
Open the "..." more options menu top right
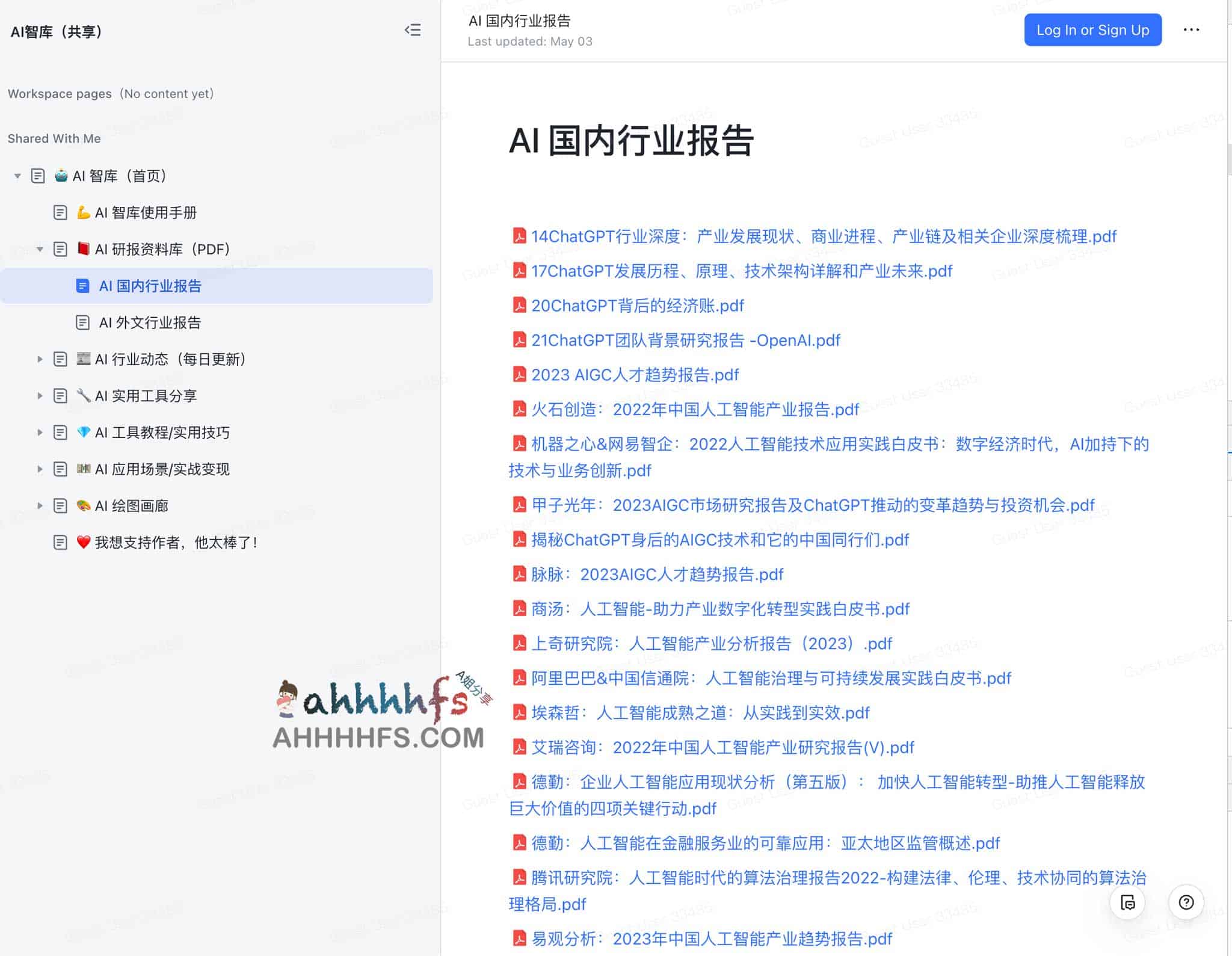[1192, 29]
